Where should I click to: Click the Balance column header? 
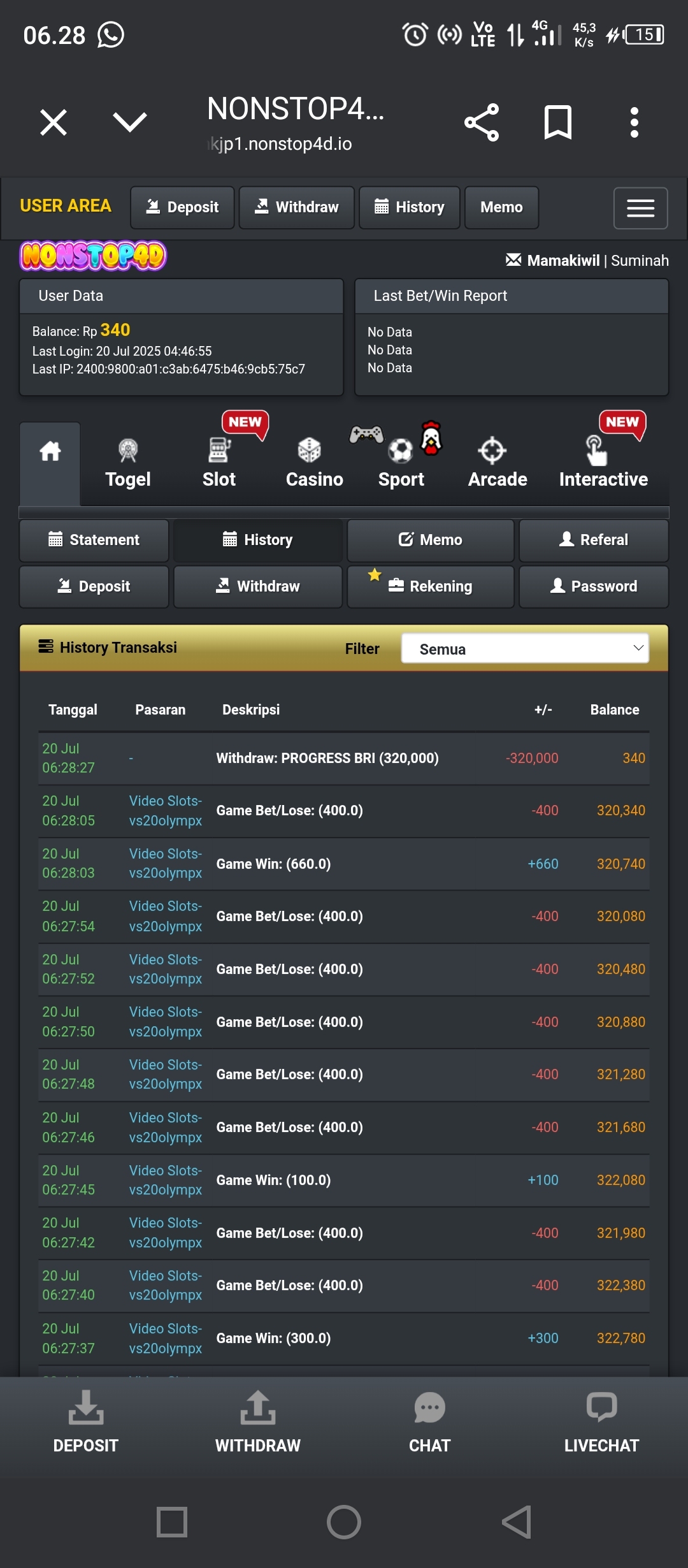click(615, 710)
